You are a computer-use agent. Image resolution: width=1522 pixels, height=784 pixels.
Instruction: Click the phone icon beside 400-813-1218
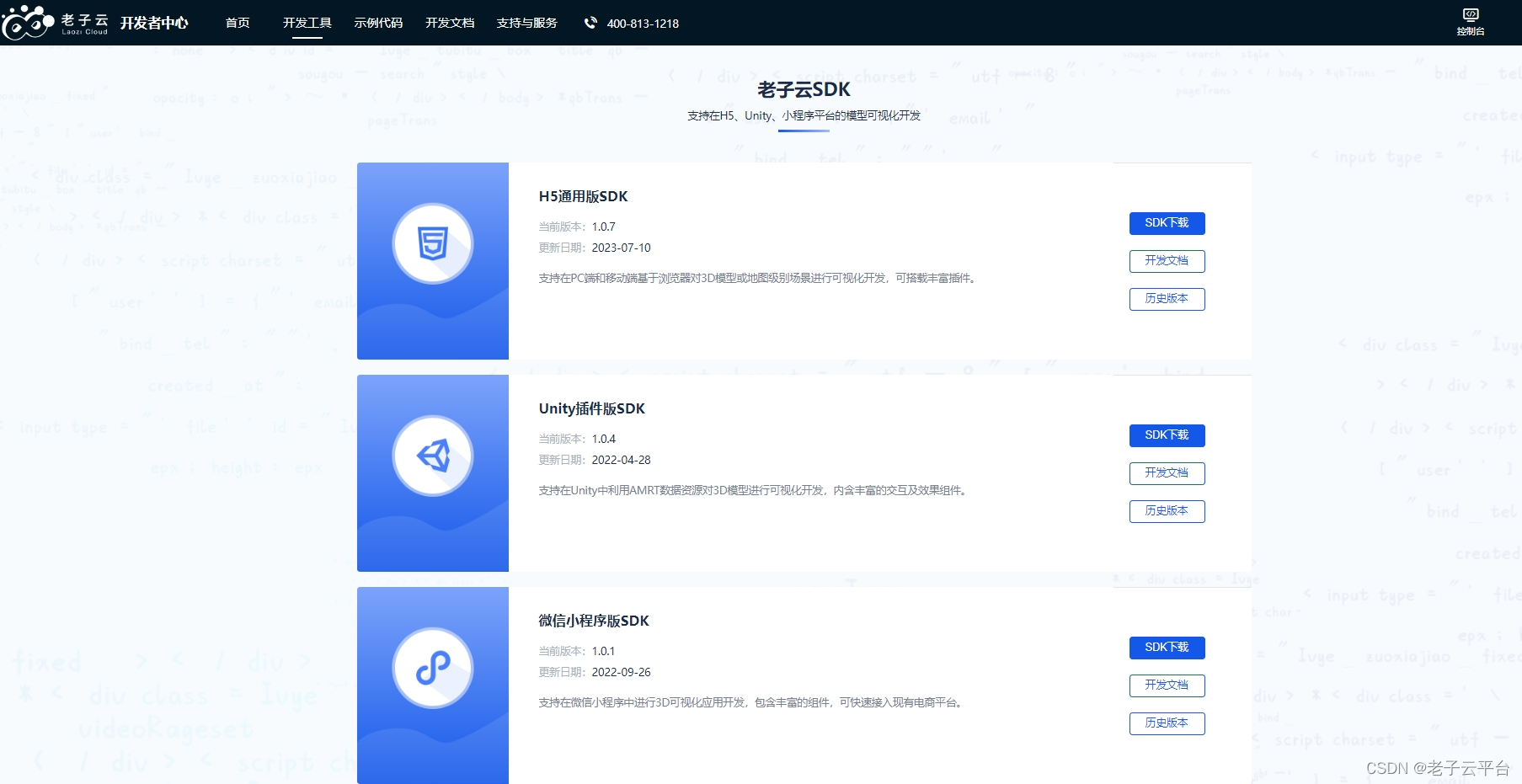coord(590,23)
